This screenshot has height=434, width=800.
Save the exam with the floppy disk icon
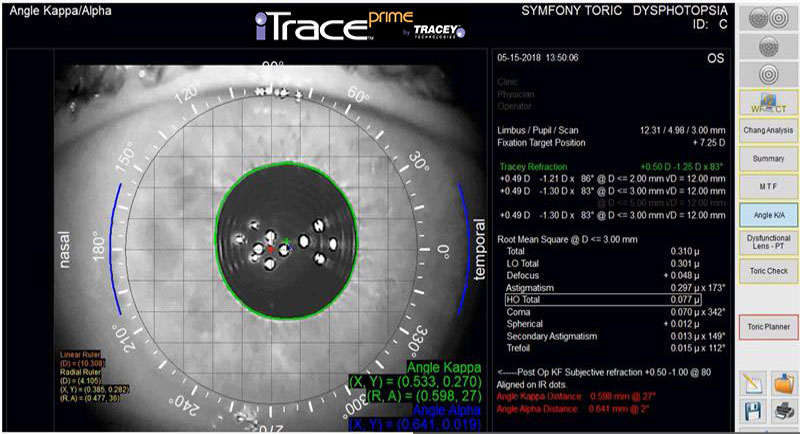[x=754, y=411]
